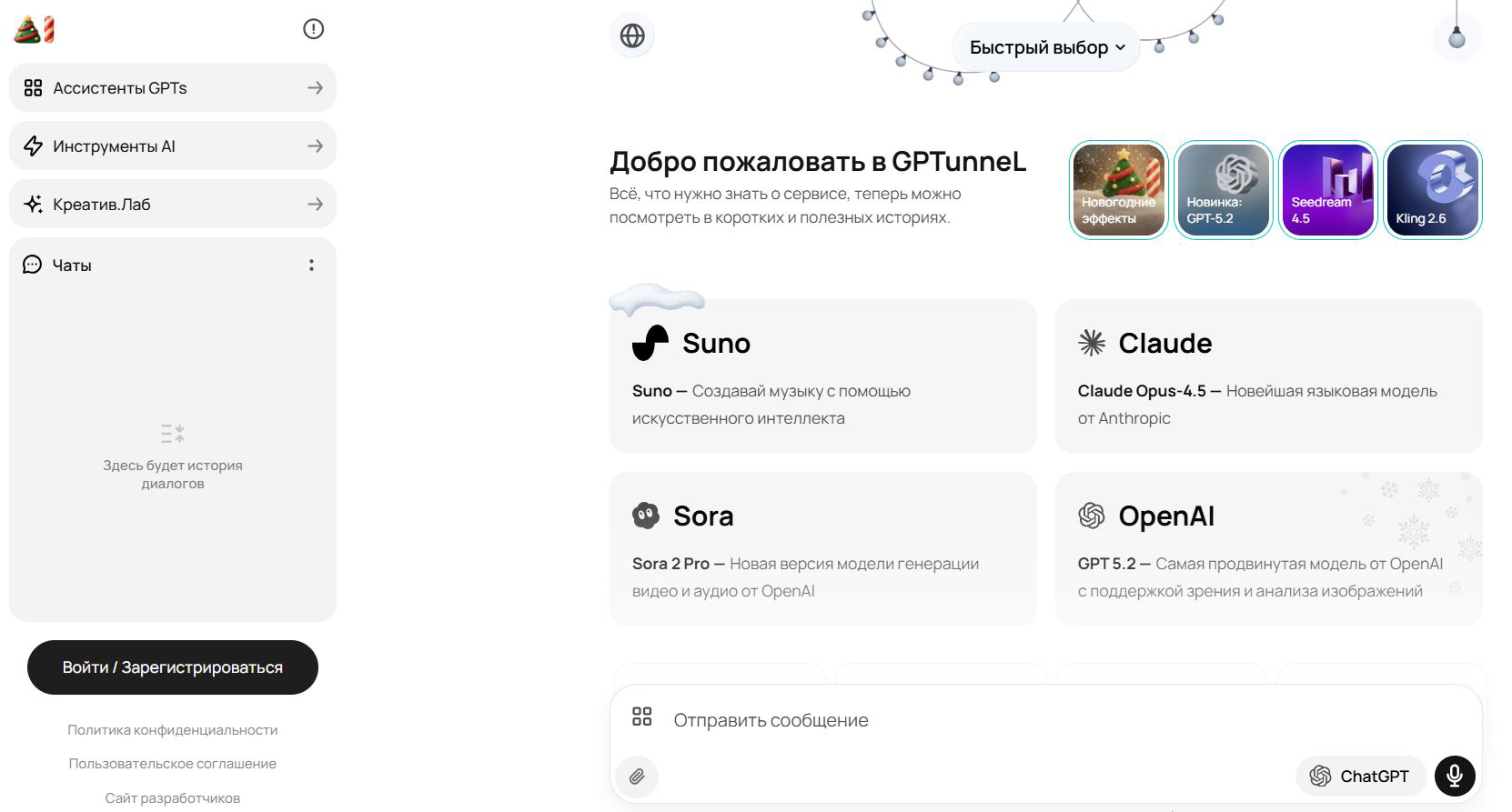Open the ChatGPT model selector

(1361, 776)
